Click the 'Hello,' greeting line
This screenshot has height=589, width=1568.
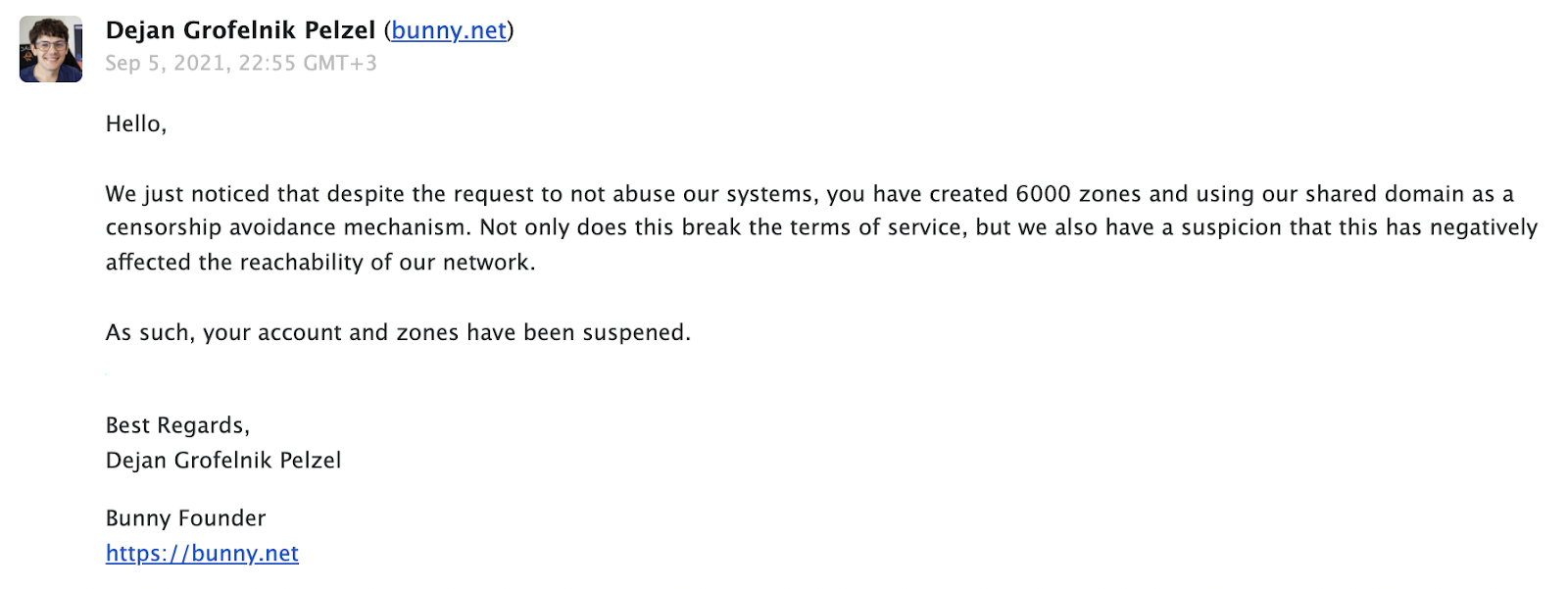[136, 124]
